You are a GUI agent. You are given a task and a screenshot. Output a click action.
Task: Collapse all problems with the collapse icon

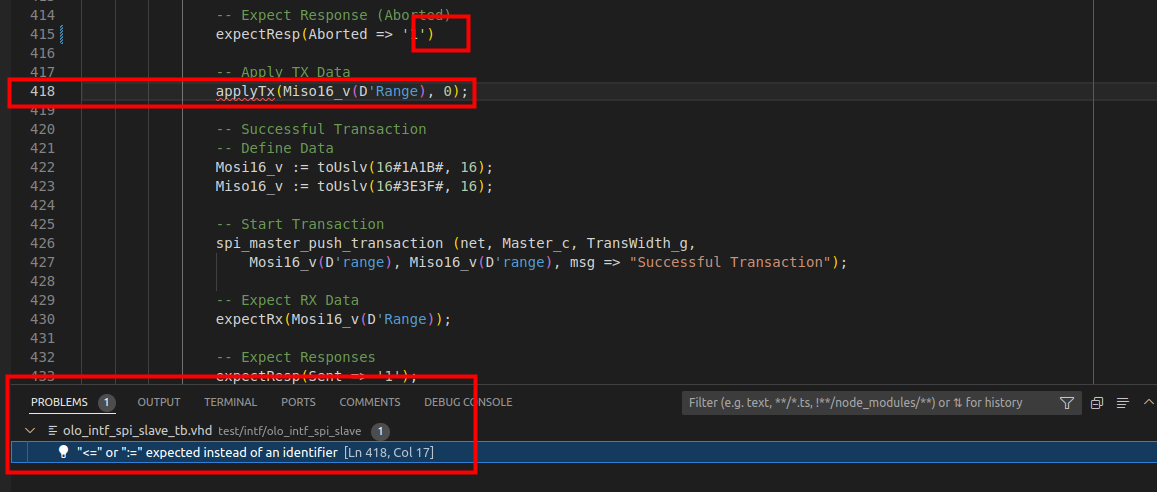(x=1097, y=403)
